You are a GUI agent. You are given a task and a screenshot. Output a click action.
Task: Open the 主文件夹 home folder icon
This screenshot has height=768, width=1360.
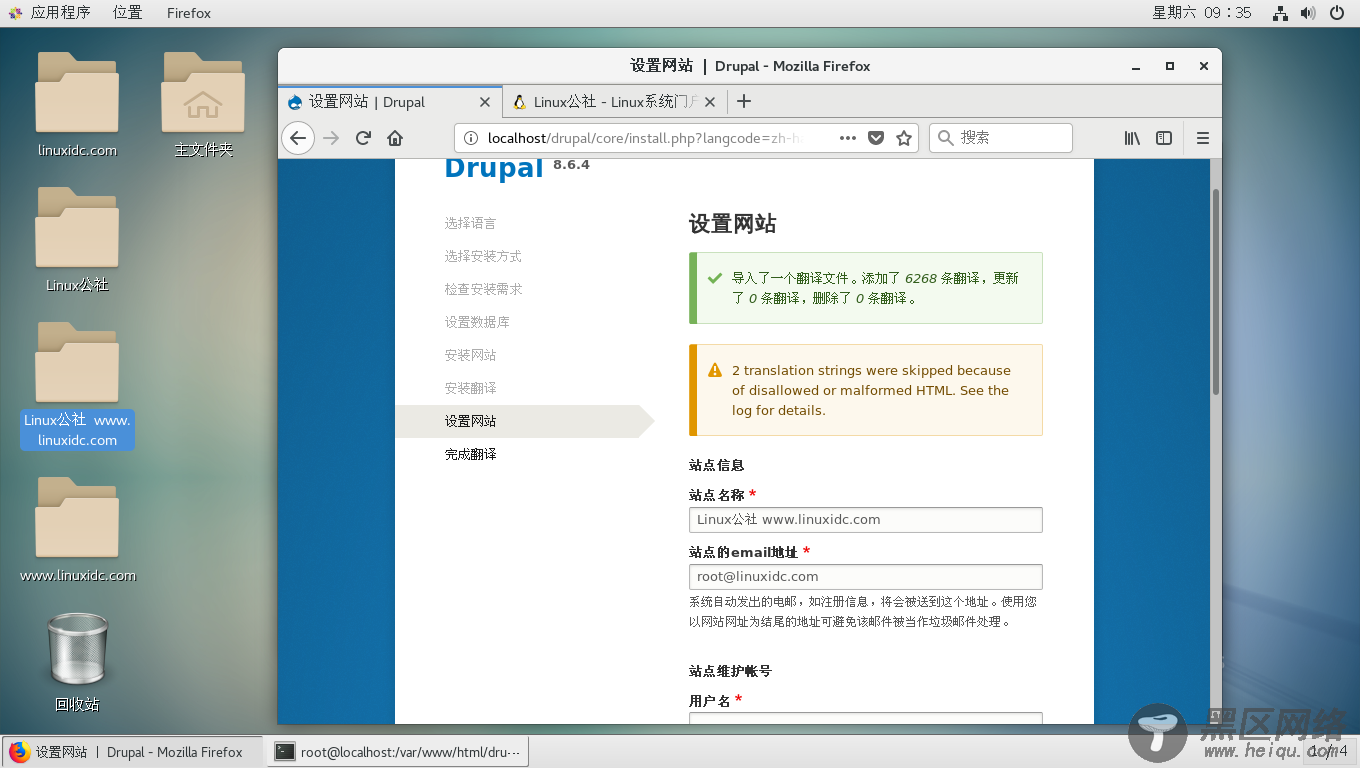[203, 105]
